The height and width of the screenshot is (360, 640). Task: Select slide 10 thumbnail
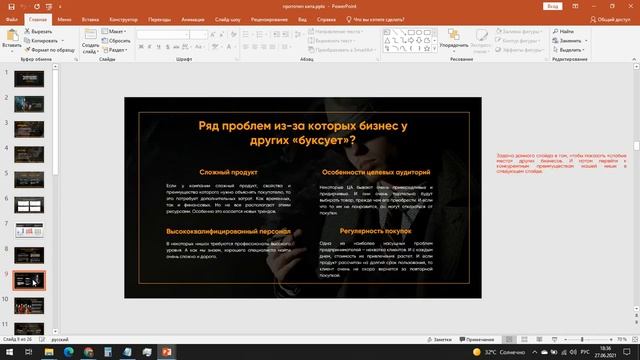coord(29,306)
